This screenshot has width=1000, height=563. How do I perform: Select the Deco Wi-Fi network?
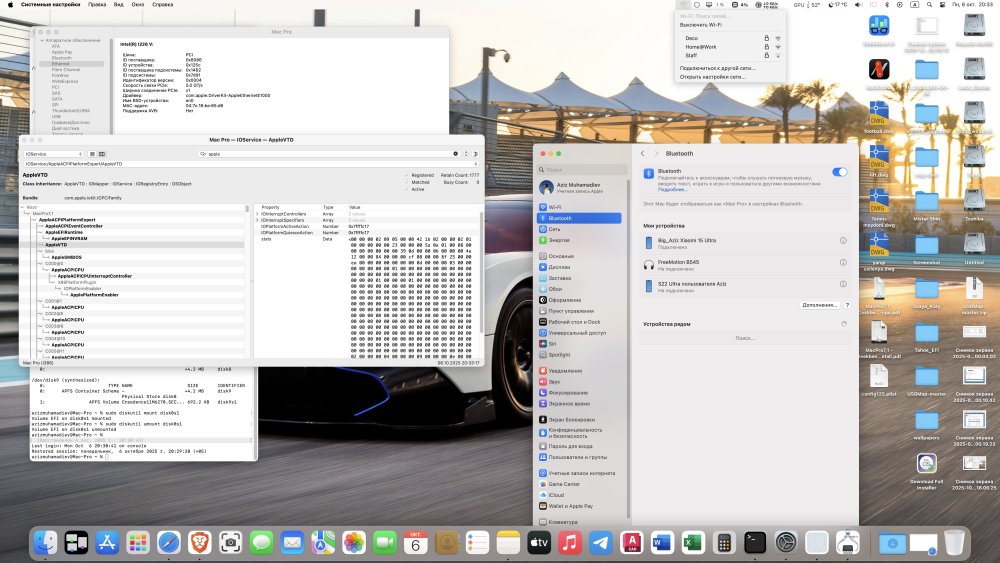(x=730, y=38)
